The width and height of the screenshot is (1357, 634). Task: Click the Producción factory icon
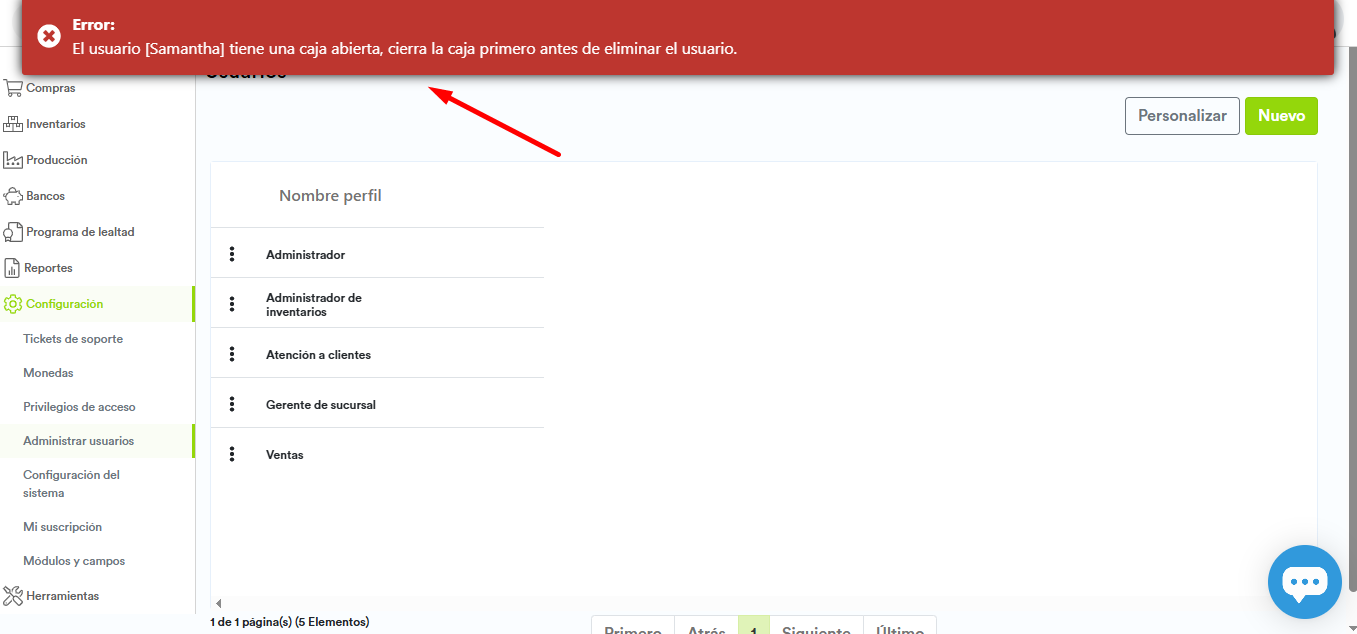click(x=13, y=160)
